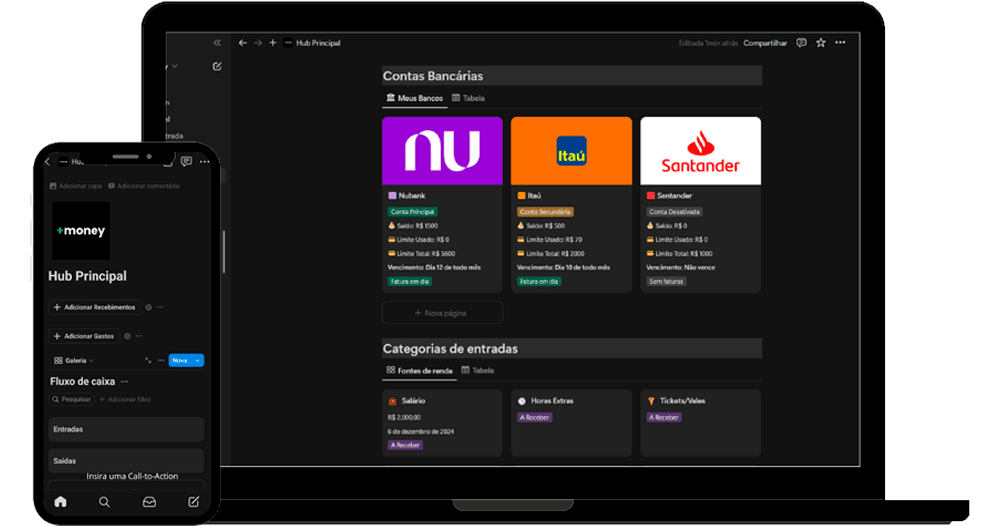Click the Contas Bancárias heading

[x=433, y=76]
